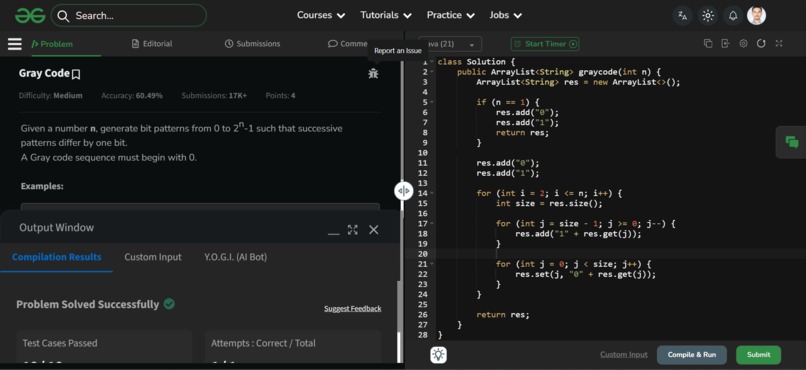Collapse code fold arrow at line 14

tap(432, 193)
